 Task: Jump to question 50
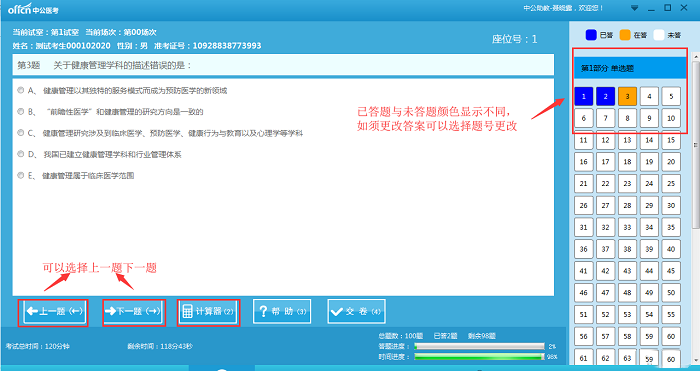[x=671, y=293]
